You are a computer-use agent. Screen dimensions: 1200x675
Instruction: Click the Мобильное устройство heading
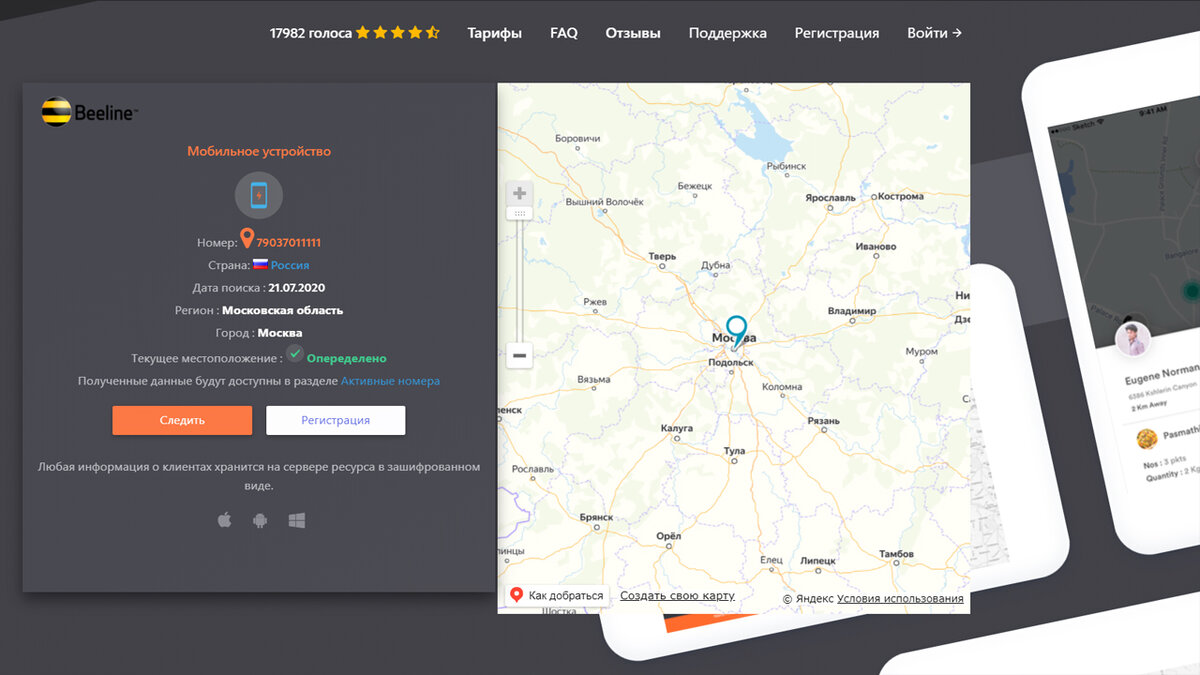click(259, 151)
